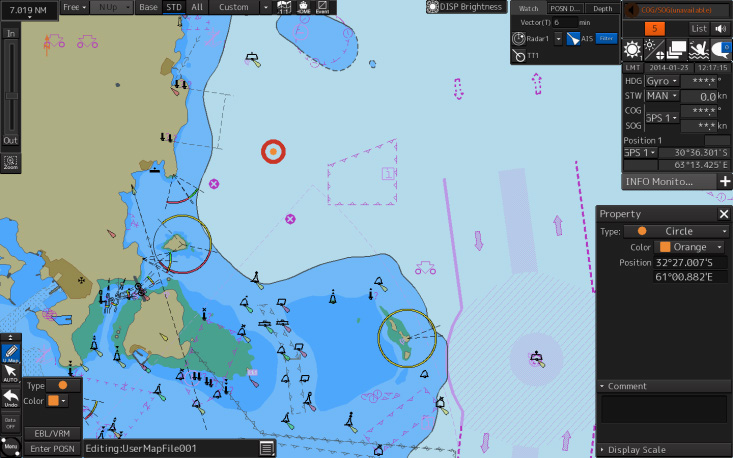Collapse the left tool strip with double-arrow
Image resolution: width=733 pixels, height=458 pixels.
10,337
